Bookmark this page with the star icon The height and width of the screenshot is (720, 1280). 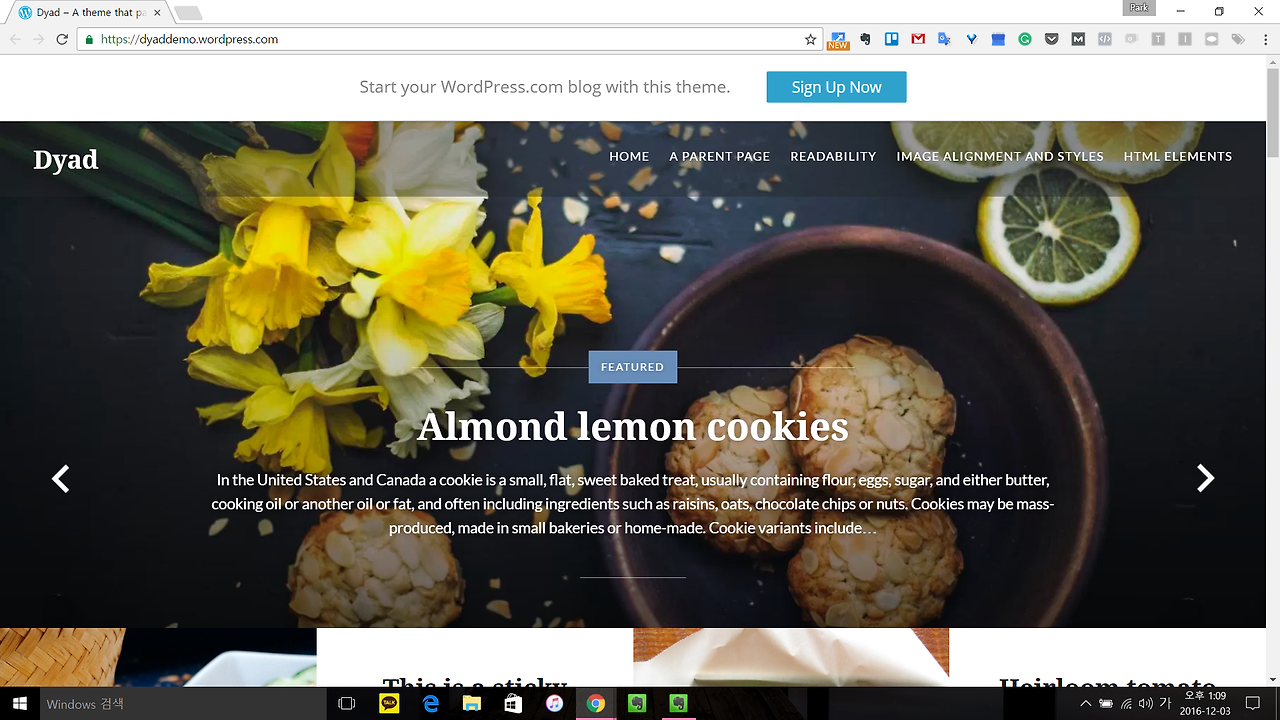point(811,39)
